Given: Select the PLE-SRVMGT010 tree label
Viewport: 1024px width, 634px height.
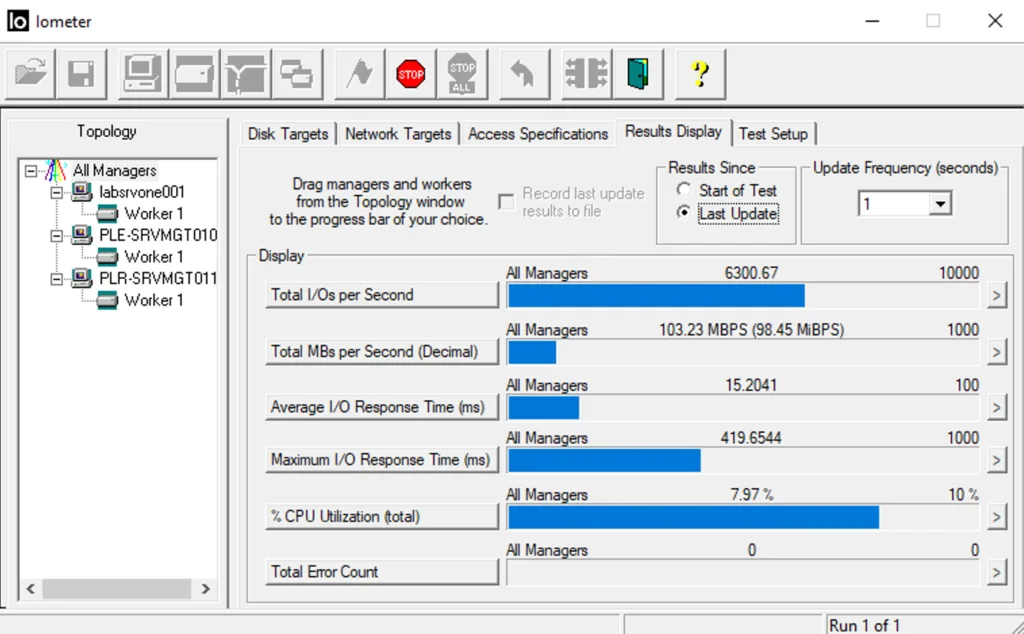Looking at the screenshot, I should tap(158, 235).
